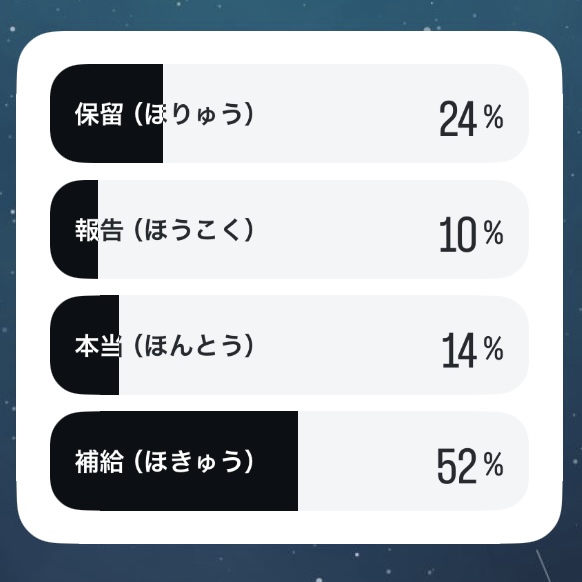Click the light unfilled area of the 報告 bar
The width and height of the screenshot is (582, 582).
click(x=313, y=229)
